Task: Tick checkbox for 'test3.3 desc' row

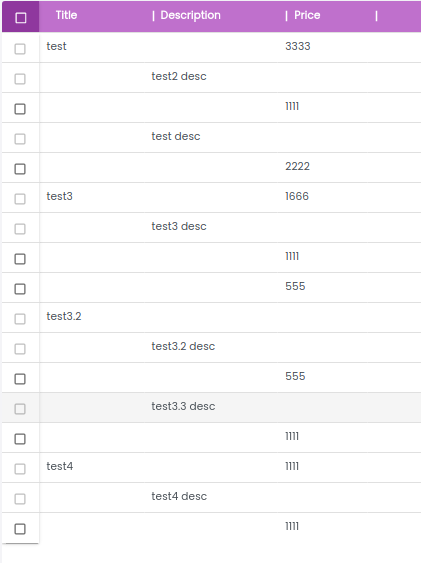Action: click(20, 409)
